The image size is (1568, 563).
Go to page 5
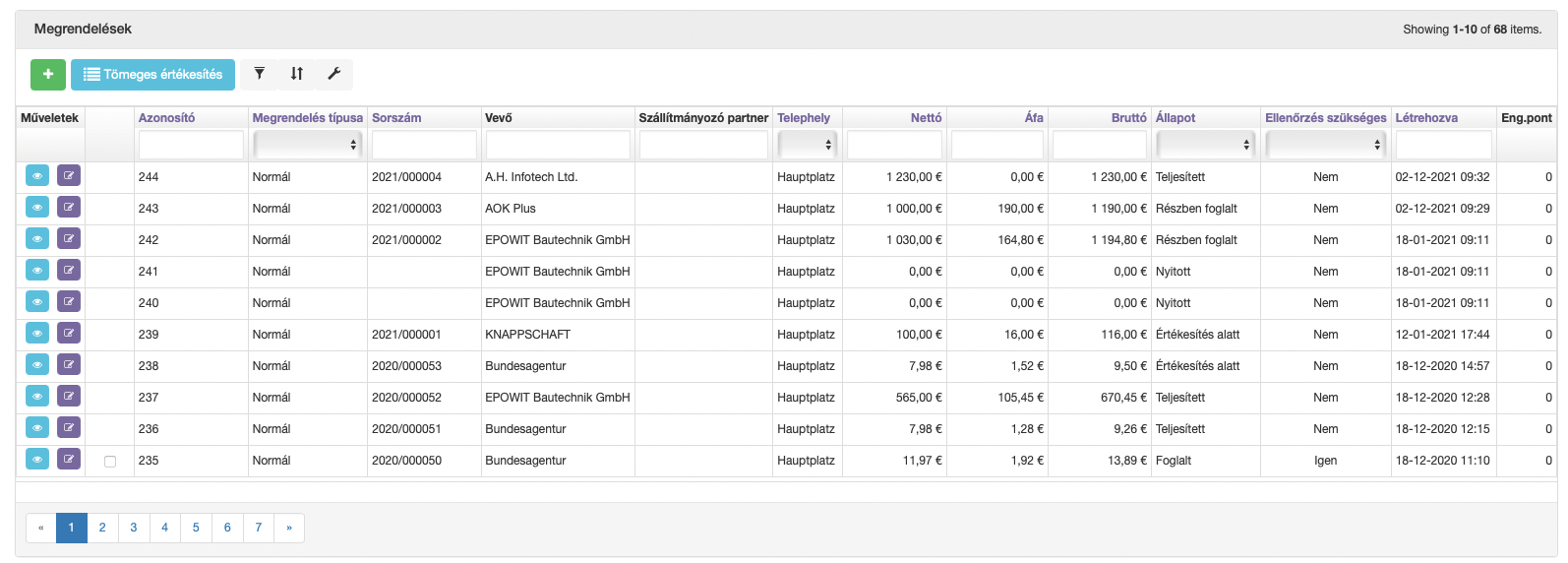coord(196,528)
